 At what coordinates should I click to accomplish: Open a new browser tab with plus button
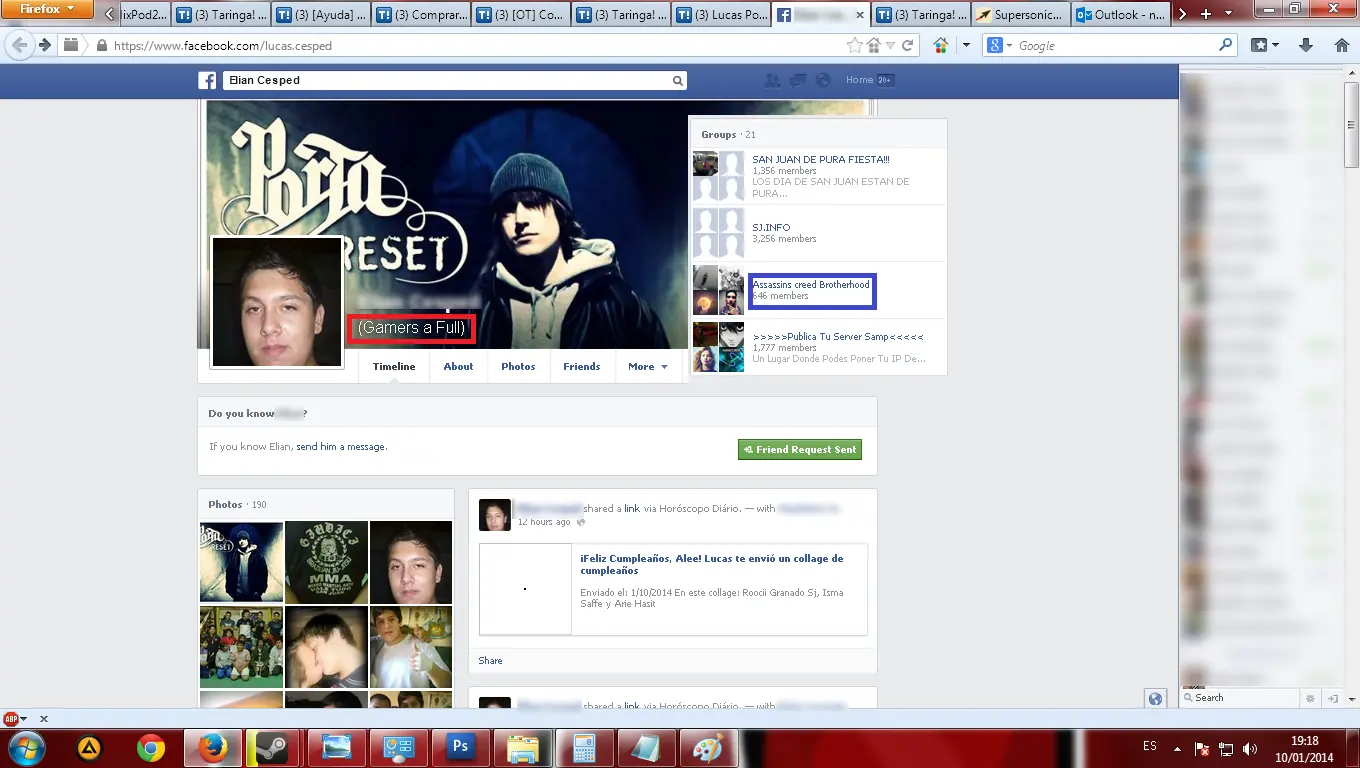pos(1206,14)
